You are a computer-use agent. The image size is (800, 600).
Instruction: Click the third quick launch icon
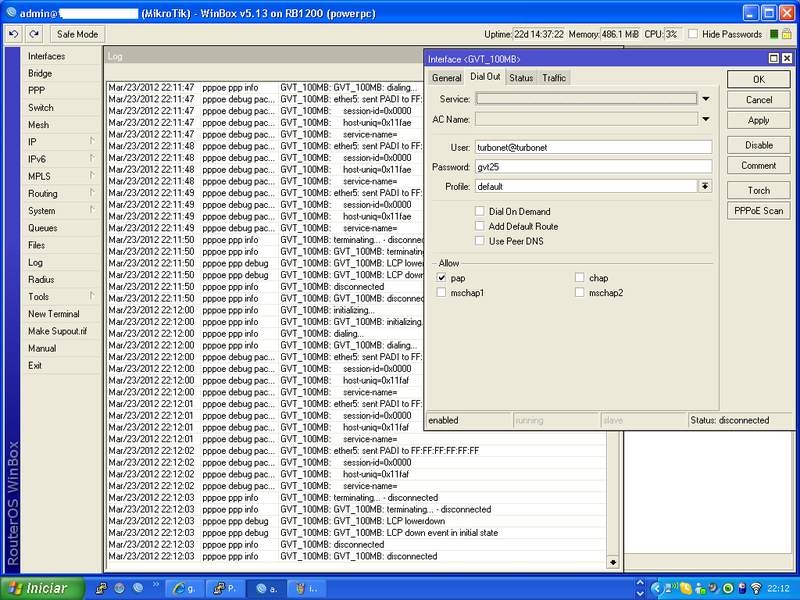tap(138, 588)
